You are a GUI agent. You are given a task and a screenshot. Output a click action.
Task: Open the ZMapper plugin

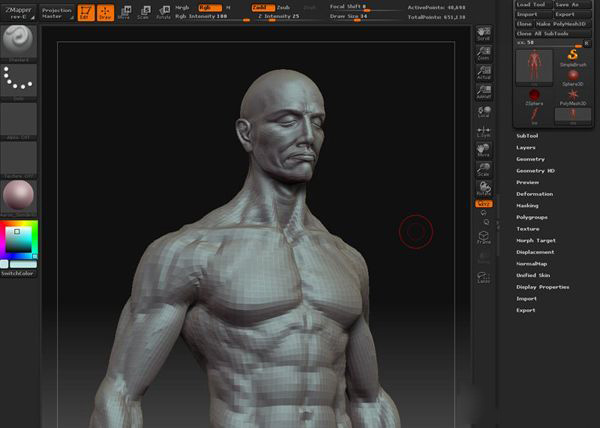18,12
